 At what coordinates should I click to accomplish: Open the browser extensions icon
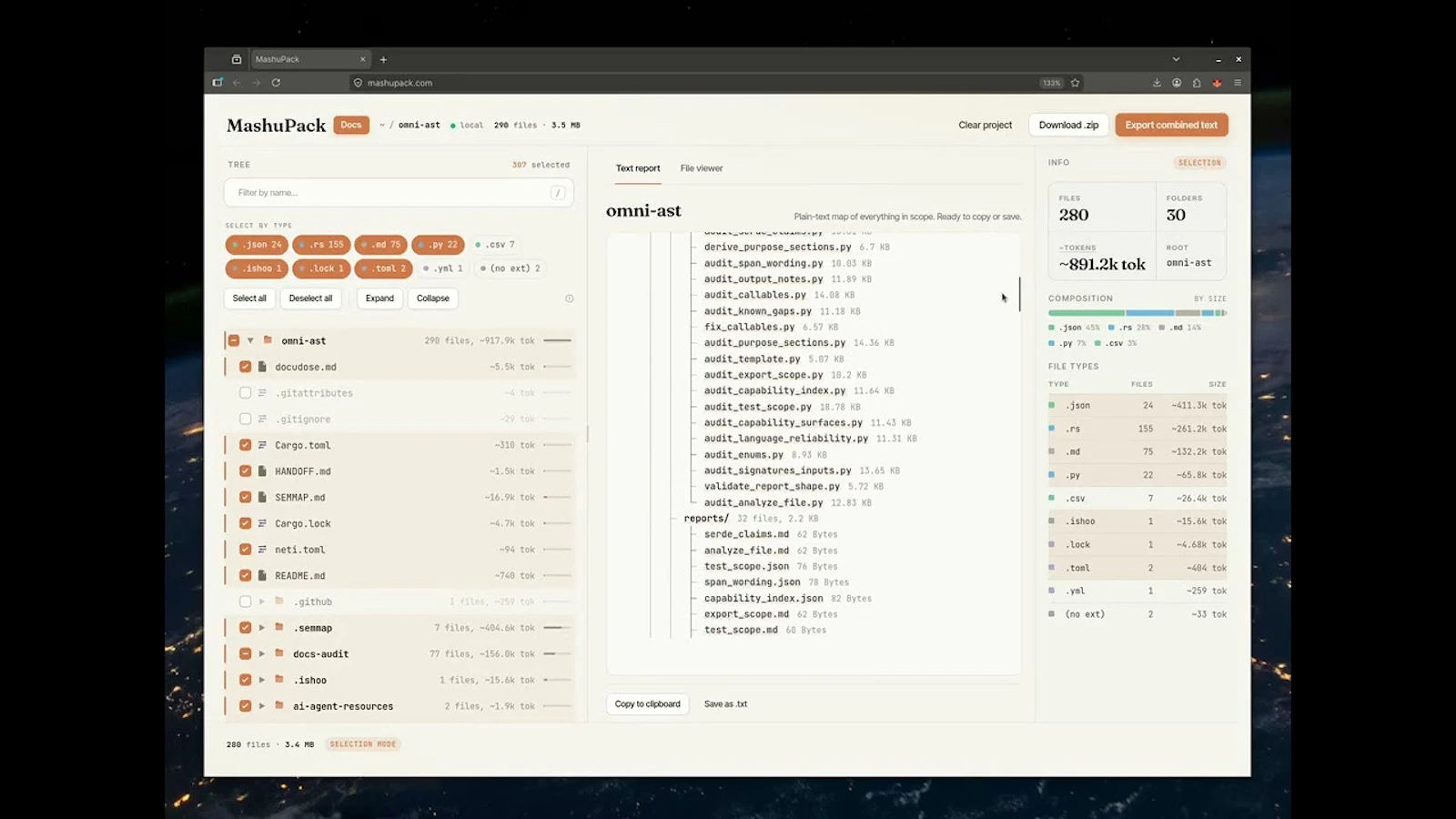[1197, 83]
